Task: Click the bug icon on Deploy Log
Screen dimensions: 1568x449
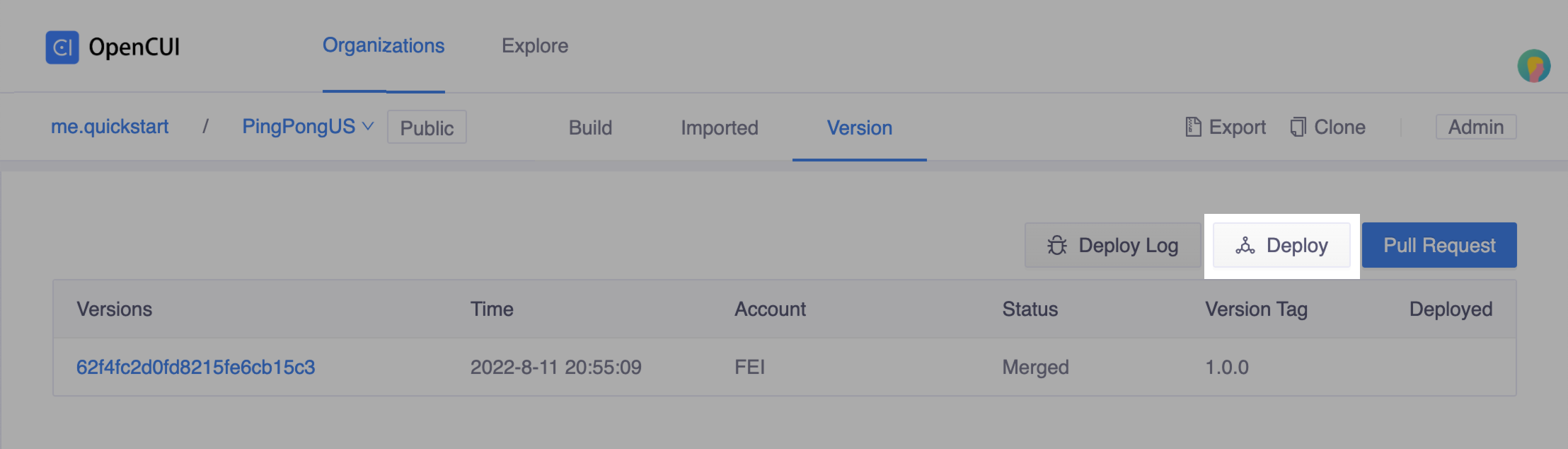Action: (1057, 245)
